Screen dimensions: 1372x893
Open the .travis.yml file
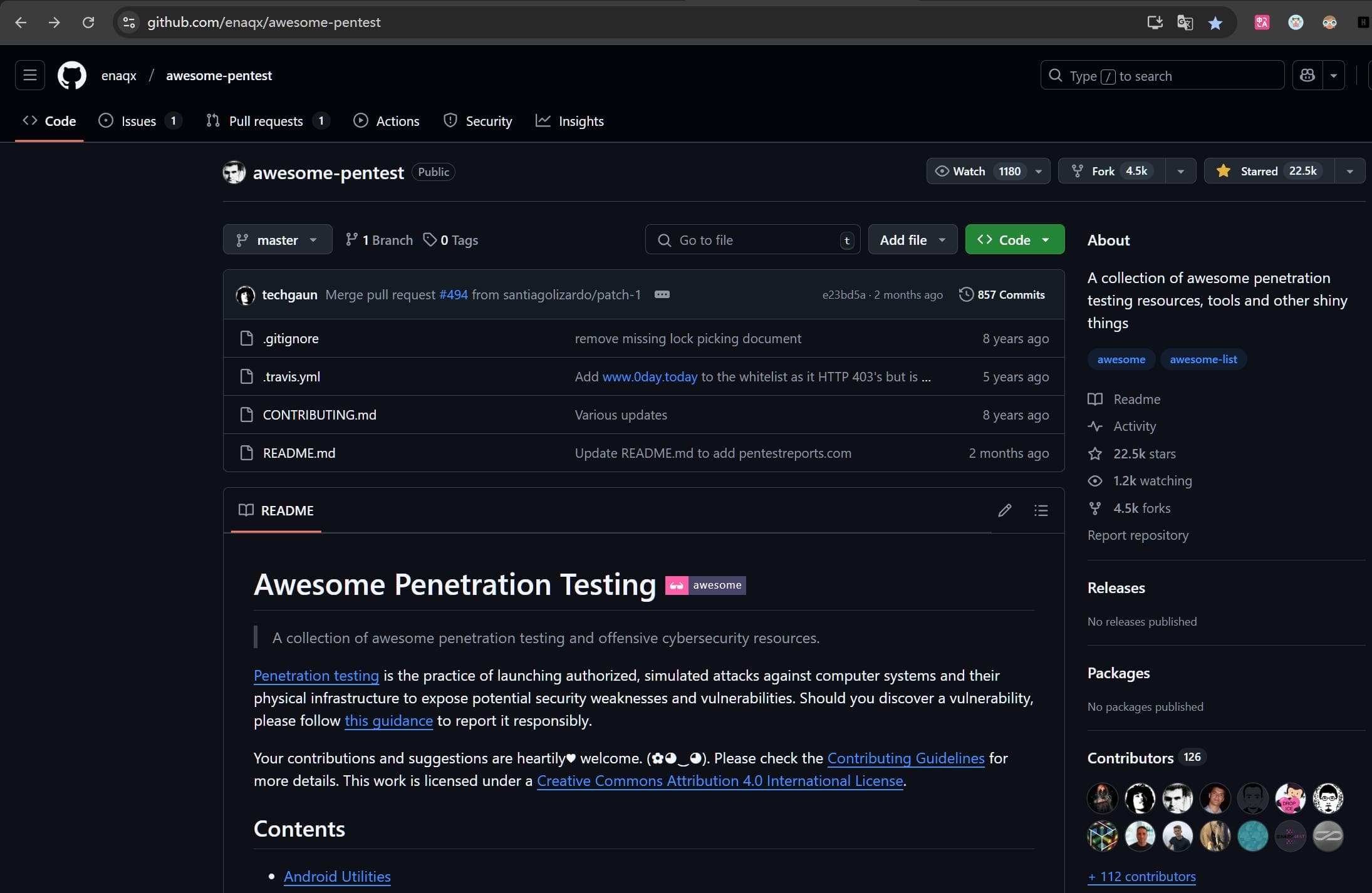291,377
